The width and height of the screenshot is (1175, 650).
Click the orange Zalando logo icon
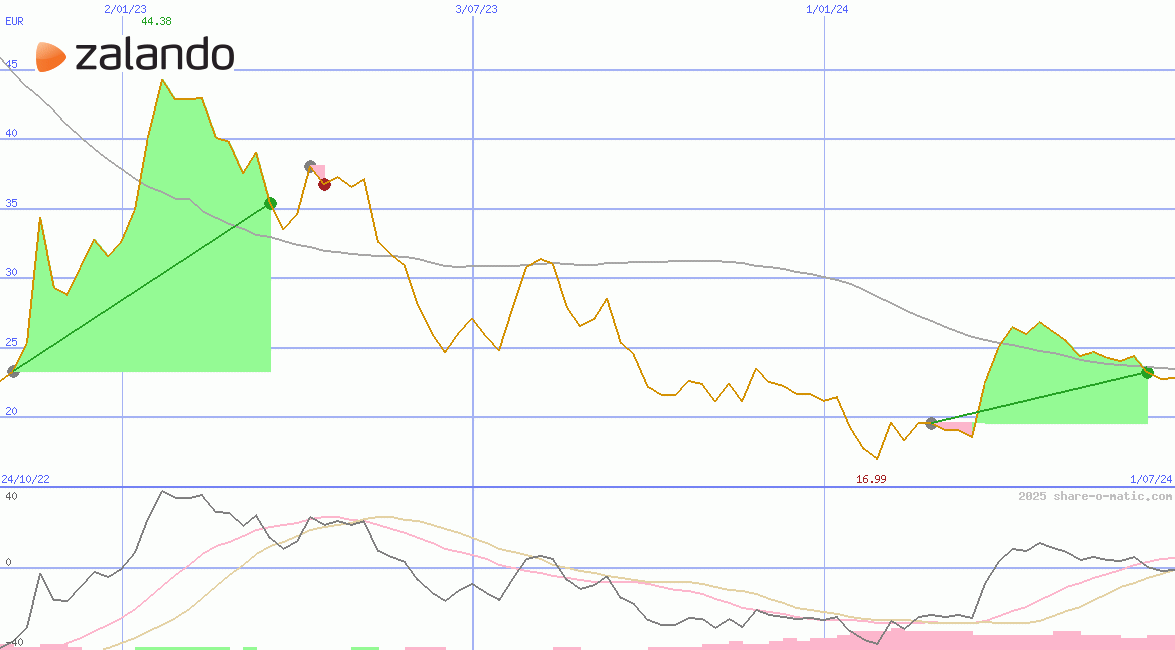click(x=51, y=57)
